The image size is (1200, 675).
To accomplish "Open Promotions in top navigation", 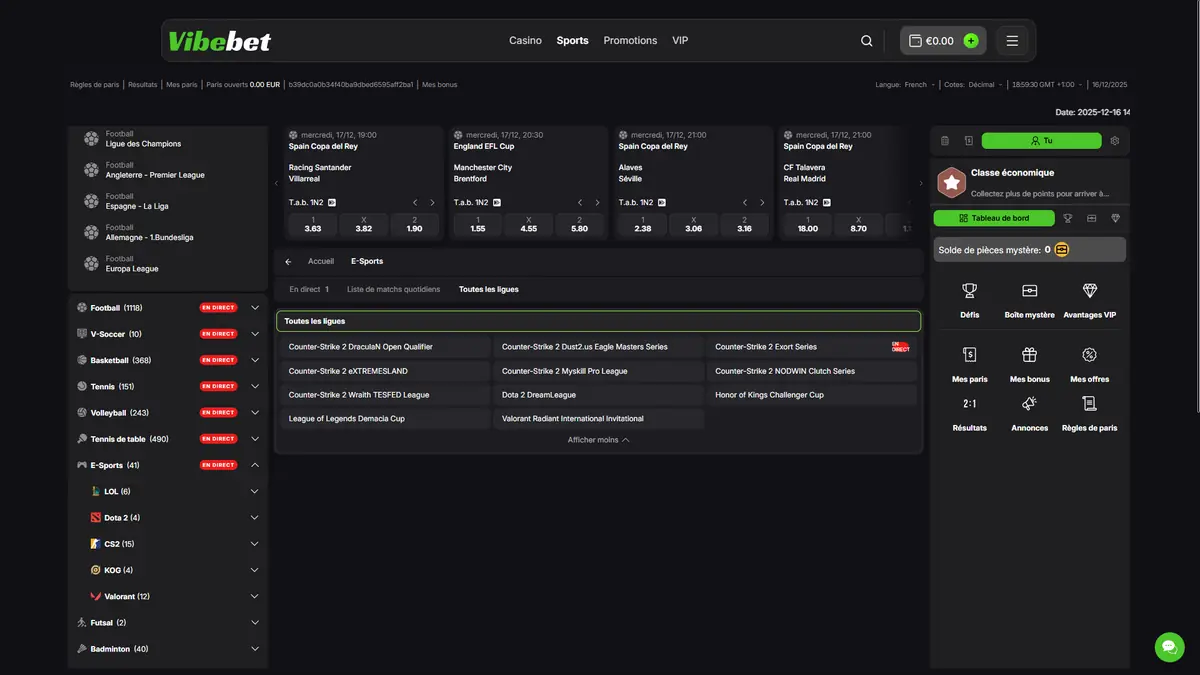I will tap(630, 41).
